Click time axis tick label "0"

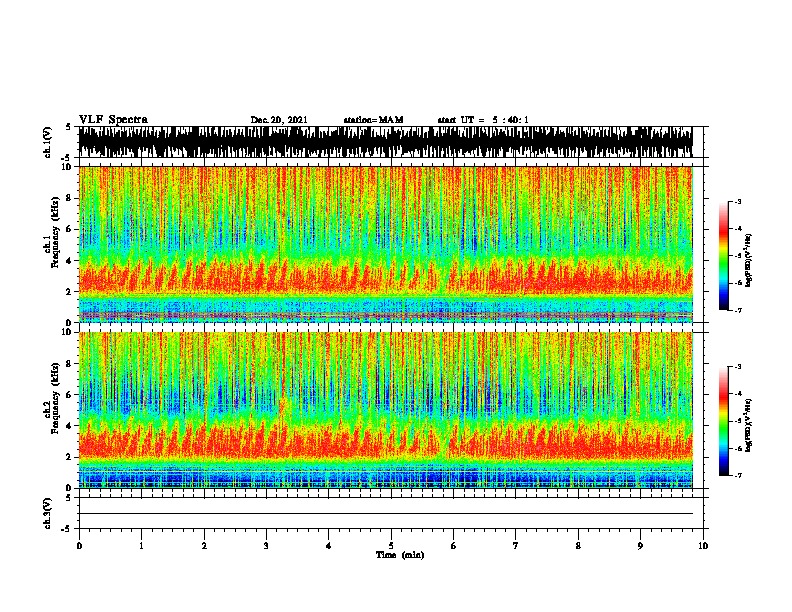tap(79, 546)
